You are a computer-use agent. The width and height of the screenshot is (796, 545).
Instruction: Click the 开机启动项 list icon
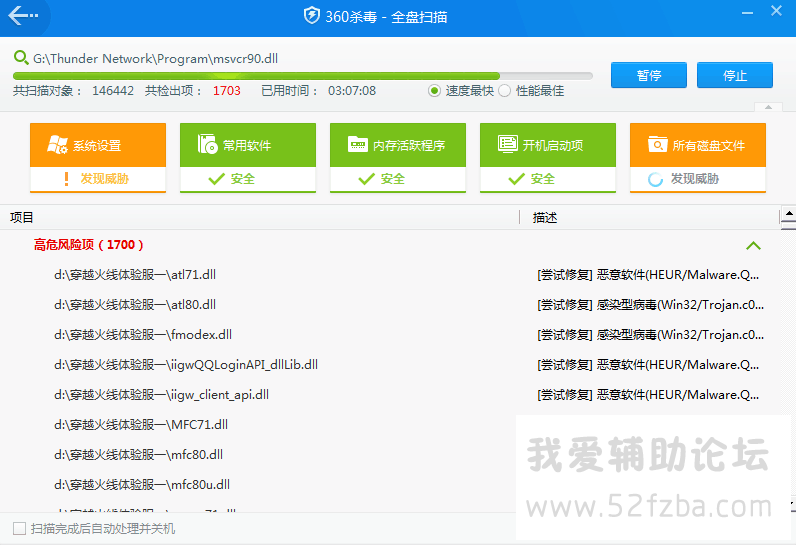point(508,144)
